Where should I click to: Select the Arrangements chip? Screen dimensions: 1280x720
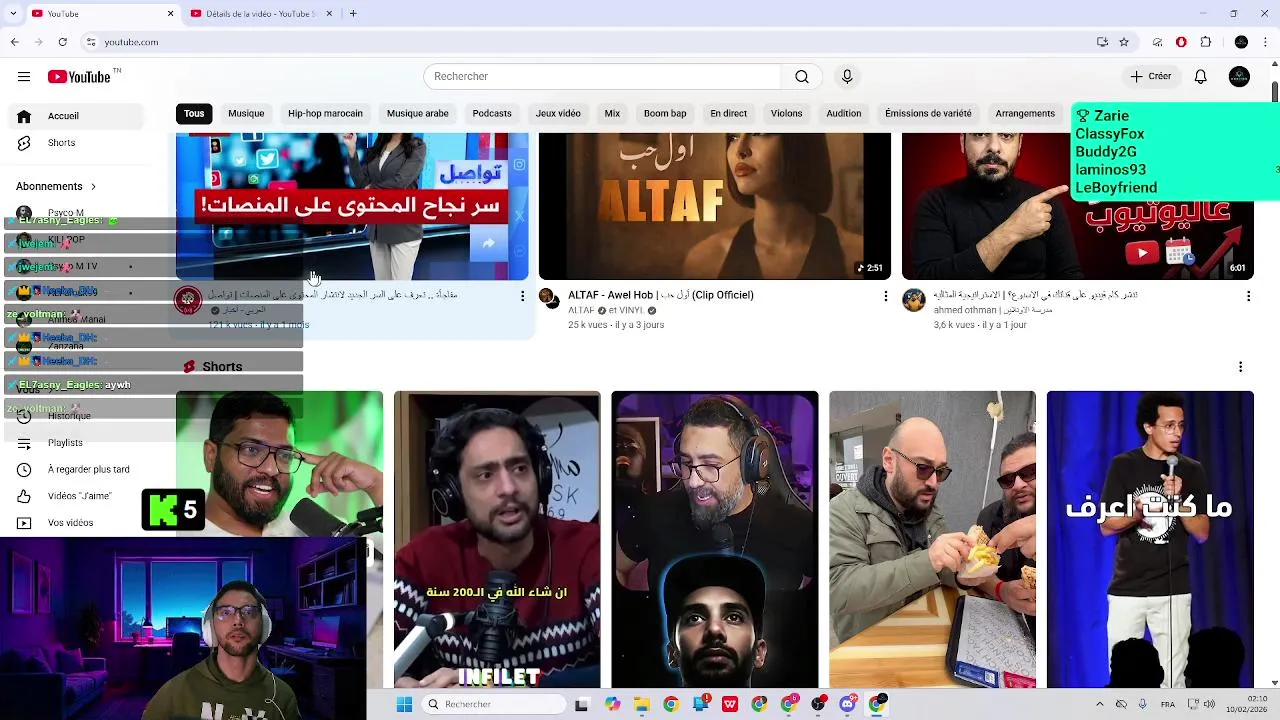point(1025,114)
